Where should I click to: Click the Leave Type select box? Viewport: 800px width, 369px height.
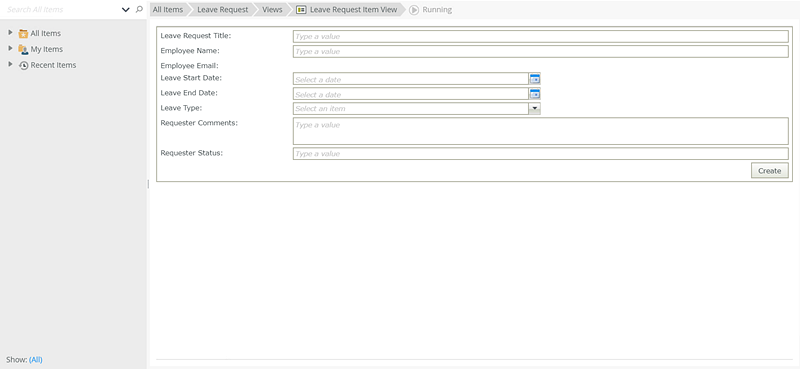[411, 108]
